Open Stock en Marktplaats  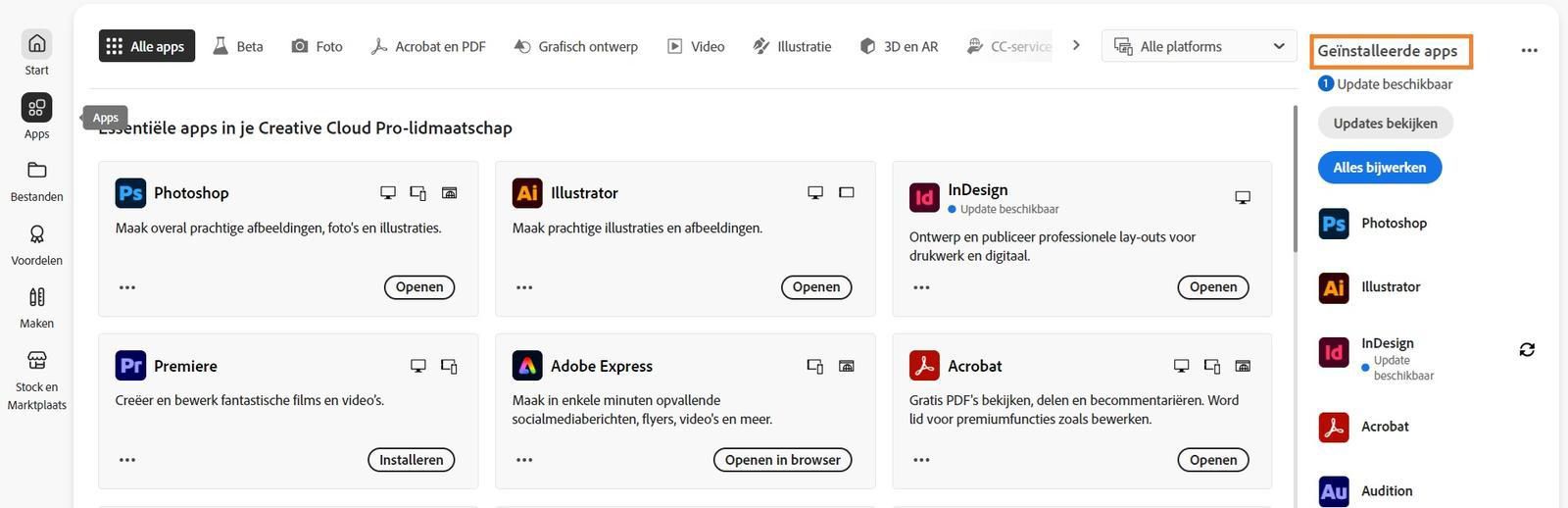point(36,380)
